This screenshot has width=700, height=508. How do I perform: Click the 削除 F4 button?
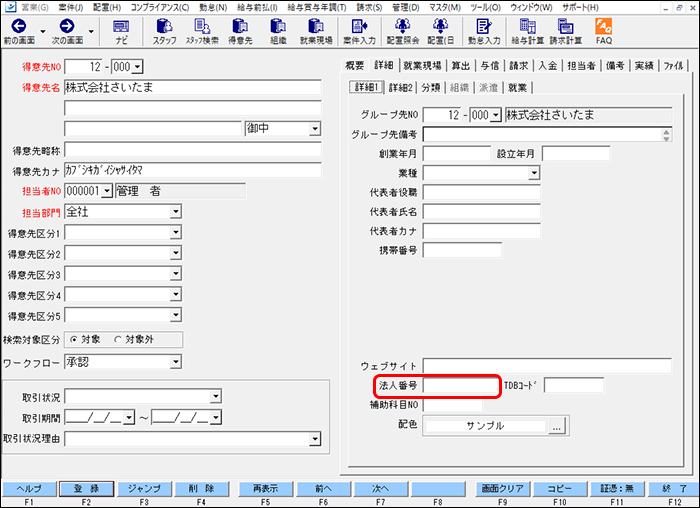click(x=202, y=488)
